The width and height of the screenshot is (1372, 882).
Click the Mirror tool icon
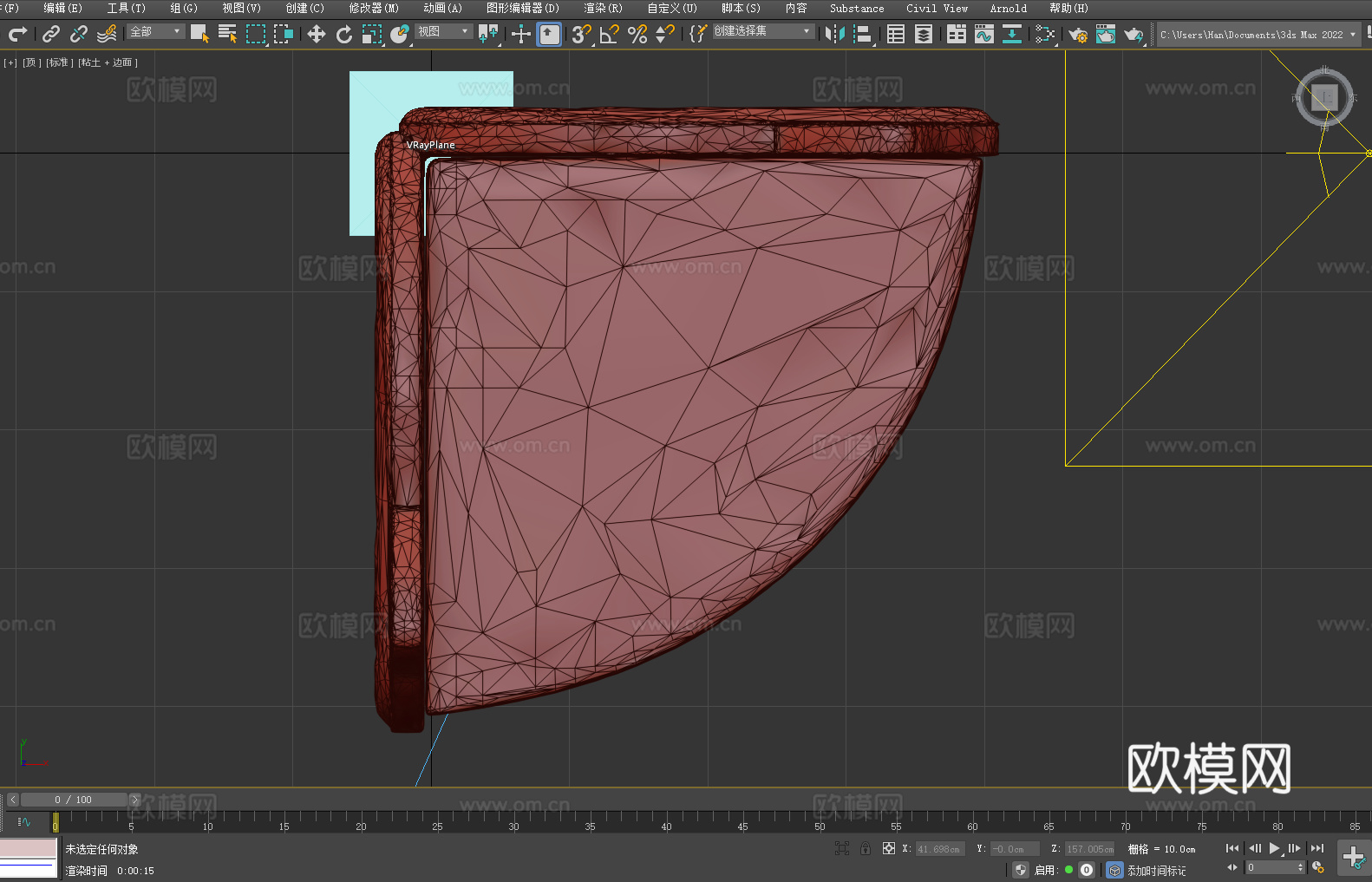(x=835, y=34)
